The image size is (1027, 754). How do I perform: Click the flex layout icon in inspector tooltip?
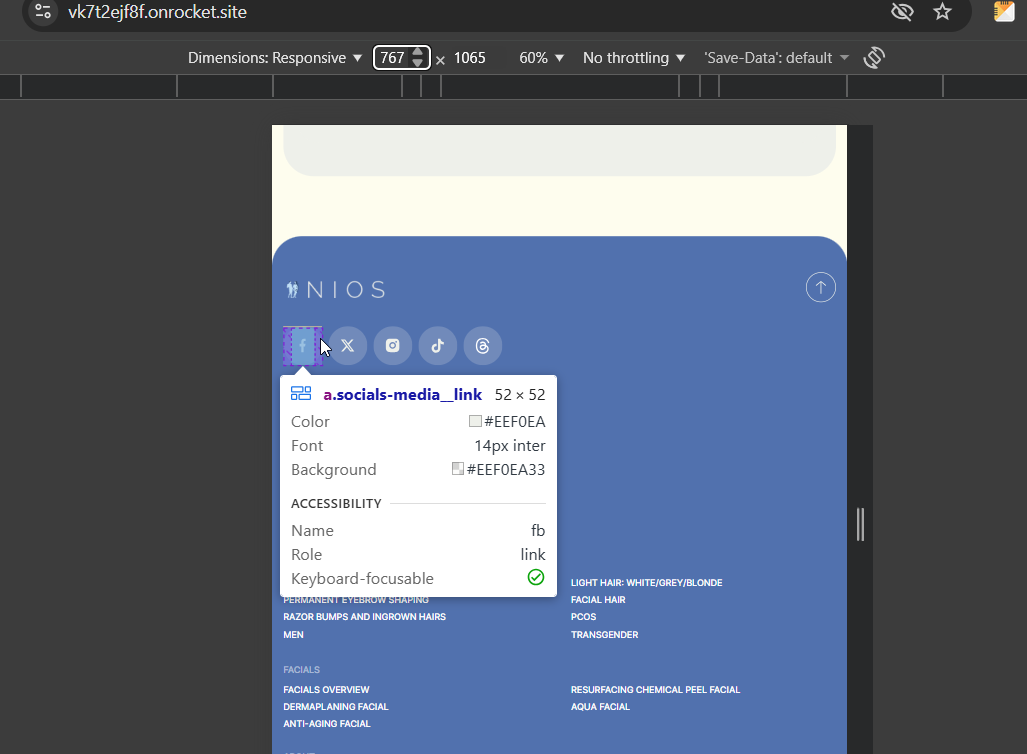(301, 393)
